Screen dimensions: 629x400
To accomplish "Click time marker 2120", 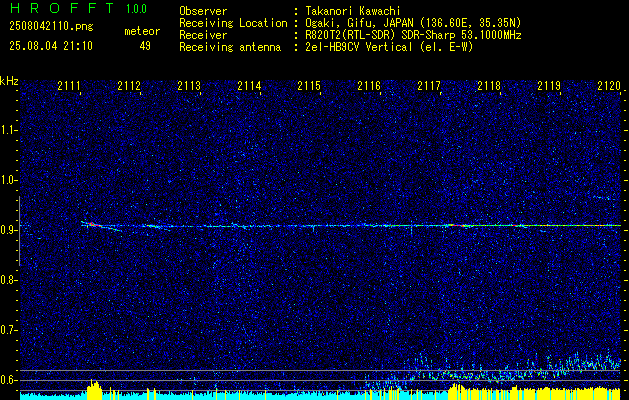I will point(609,86).
